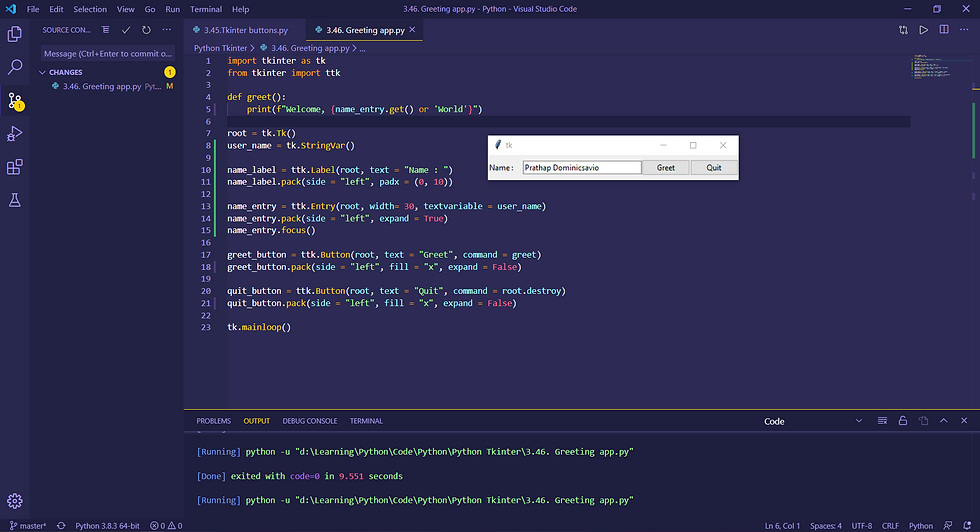Switch to the TERMINAL panel tab

coord(366,421)
